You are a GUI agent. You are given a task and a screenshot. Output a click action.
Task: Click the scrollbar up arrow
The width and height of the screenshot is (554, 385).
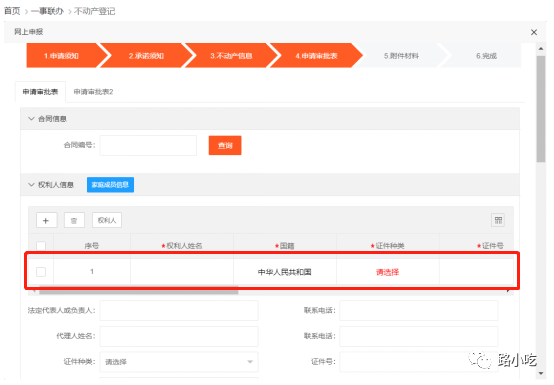coord(541,48)
